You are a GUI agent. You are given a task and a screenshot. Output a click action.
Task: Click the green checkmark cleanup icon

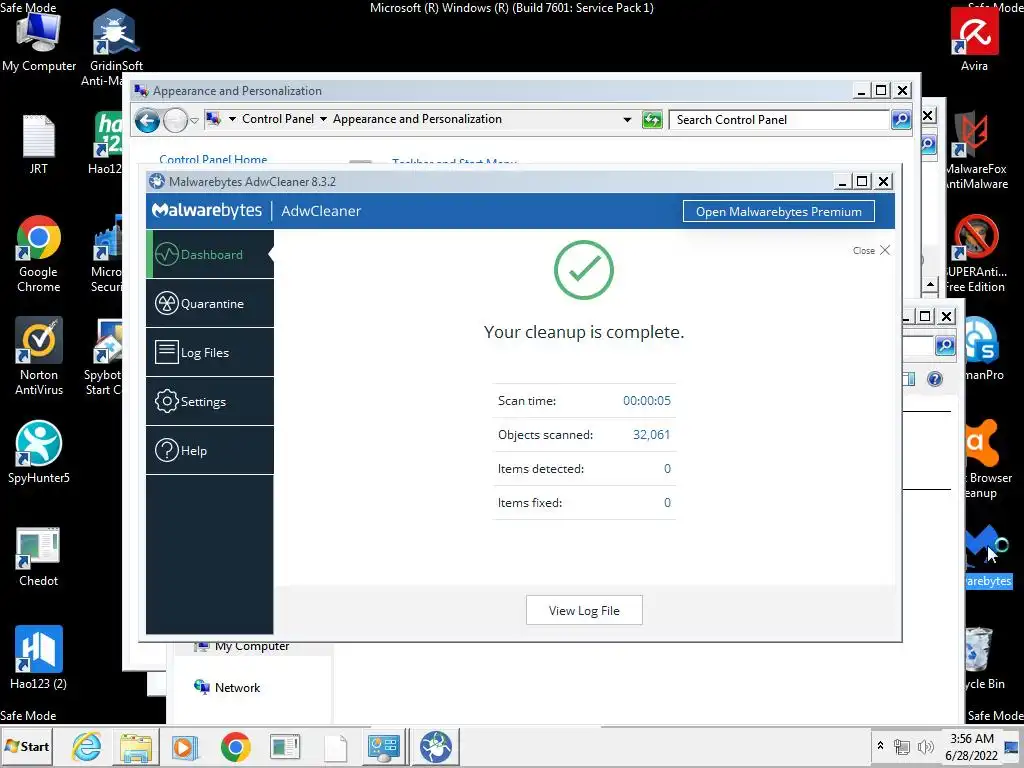584,270
